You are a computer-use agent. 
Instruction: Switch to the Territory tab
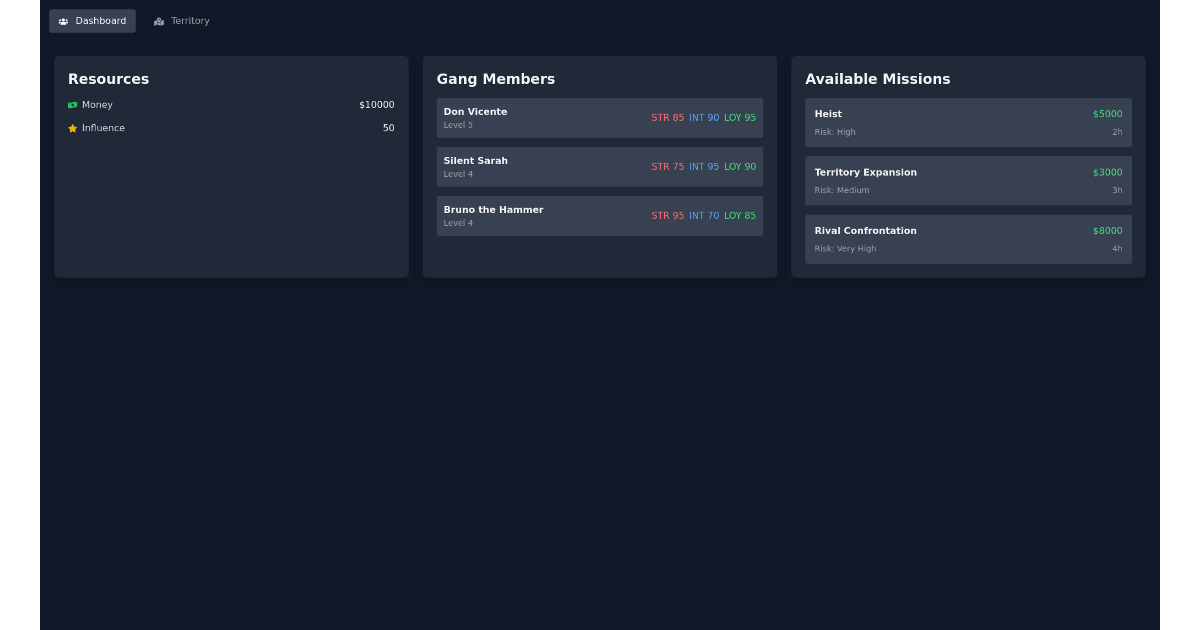[x=181, y=20]
